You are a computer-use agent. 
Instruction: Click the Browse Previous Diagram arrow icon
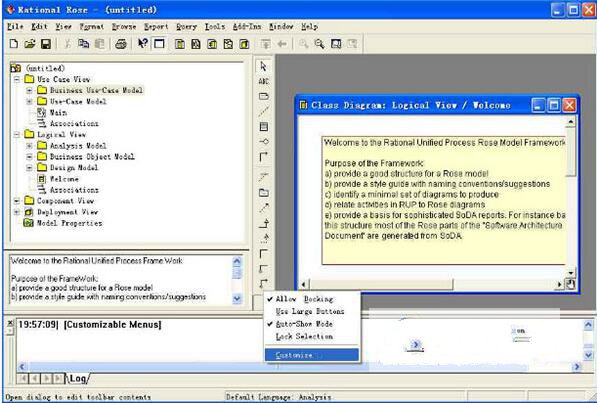pyautogui.click(x=282, y=44)
